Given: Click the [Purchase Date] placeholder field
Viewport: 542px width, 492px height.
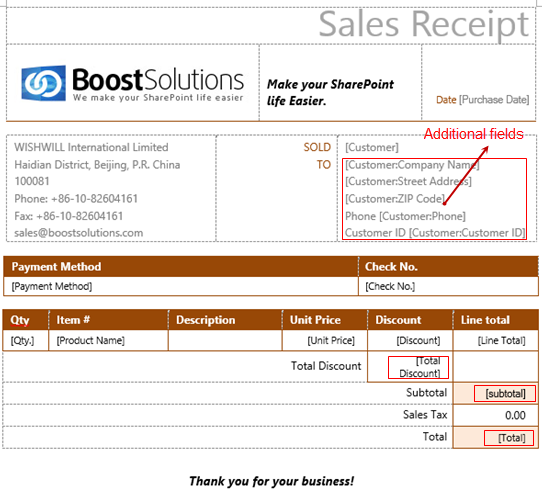Looking at the screenshot, I should click(x=494, y=100).
